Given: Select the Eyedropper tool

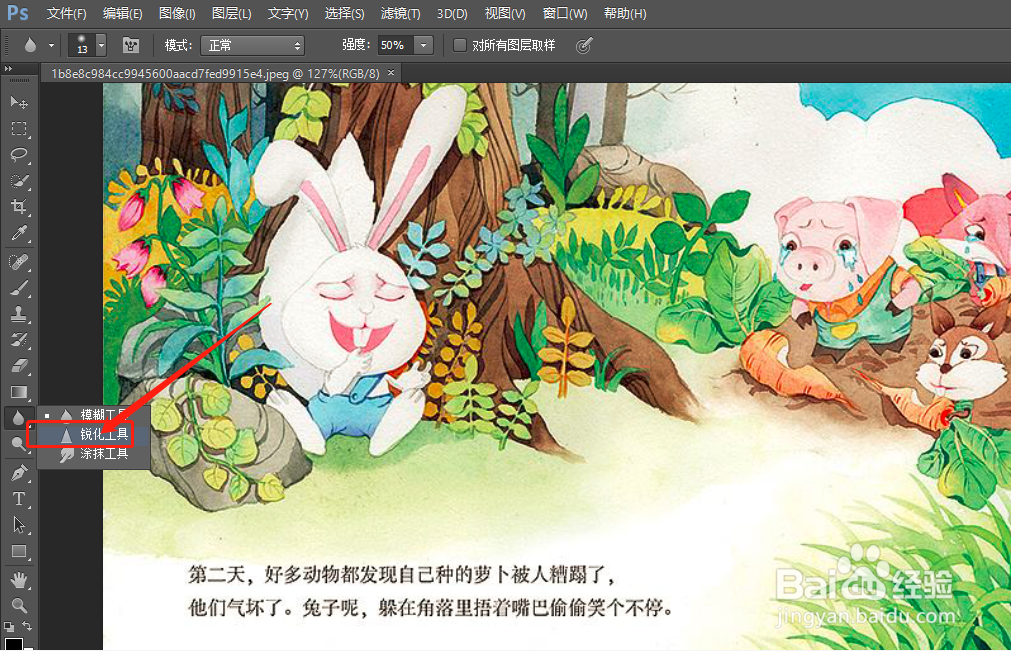Looking at the screenshot, I should [x=19, y=233].
